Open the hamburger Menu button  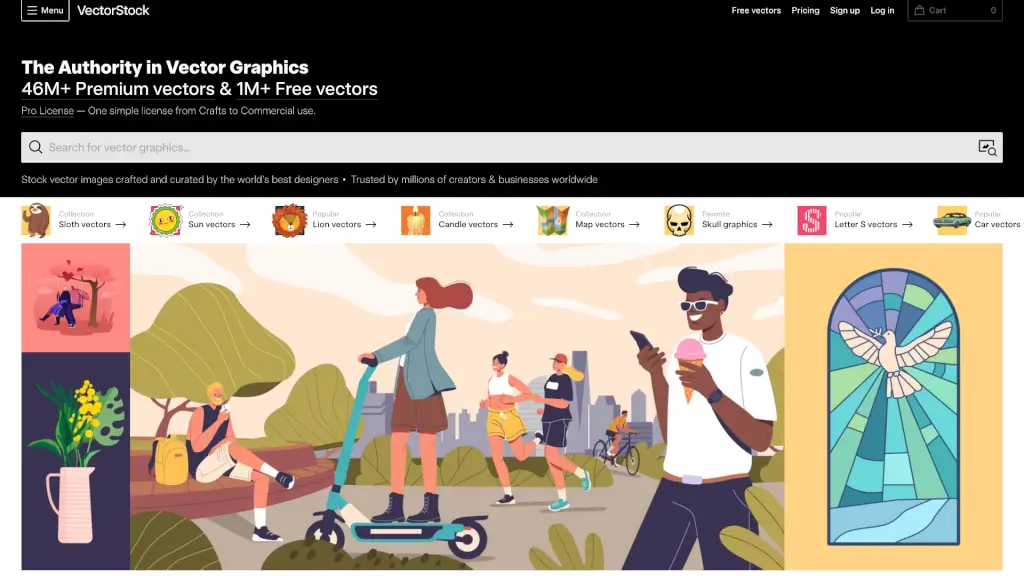[x=45, y=10]
